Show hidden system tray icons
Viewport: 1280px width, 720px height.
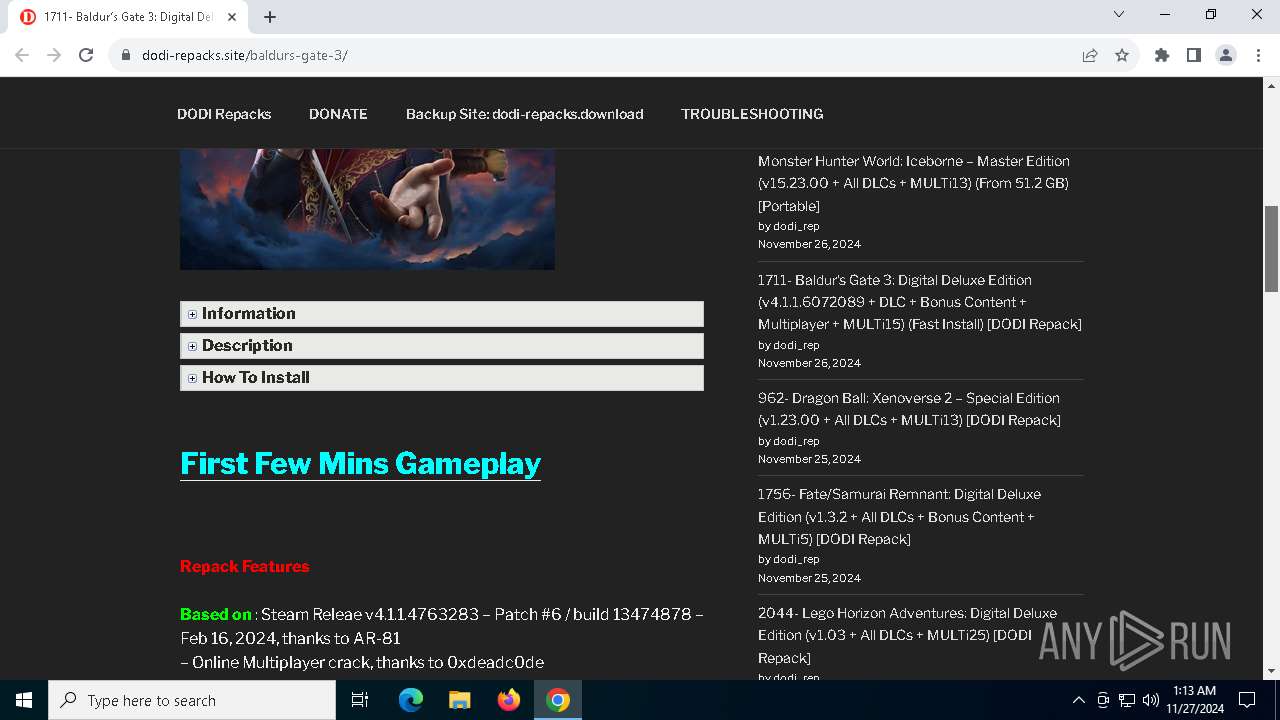pyautogui.click(x=1078, y=700)
